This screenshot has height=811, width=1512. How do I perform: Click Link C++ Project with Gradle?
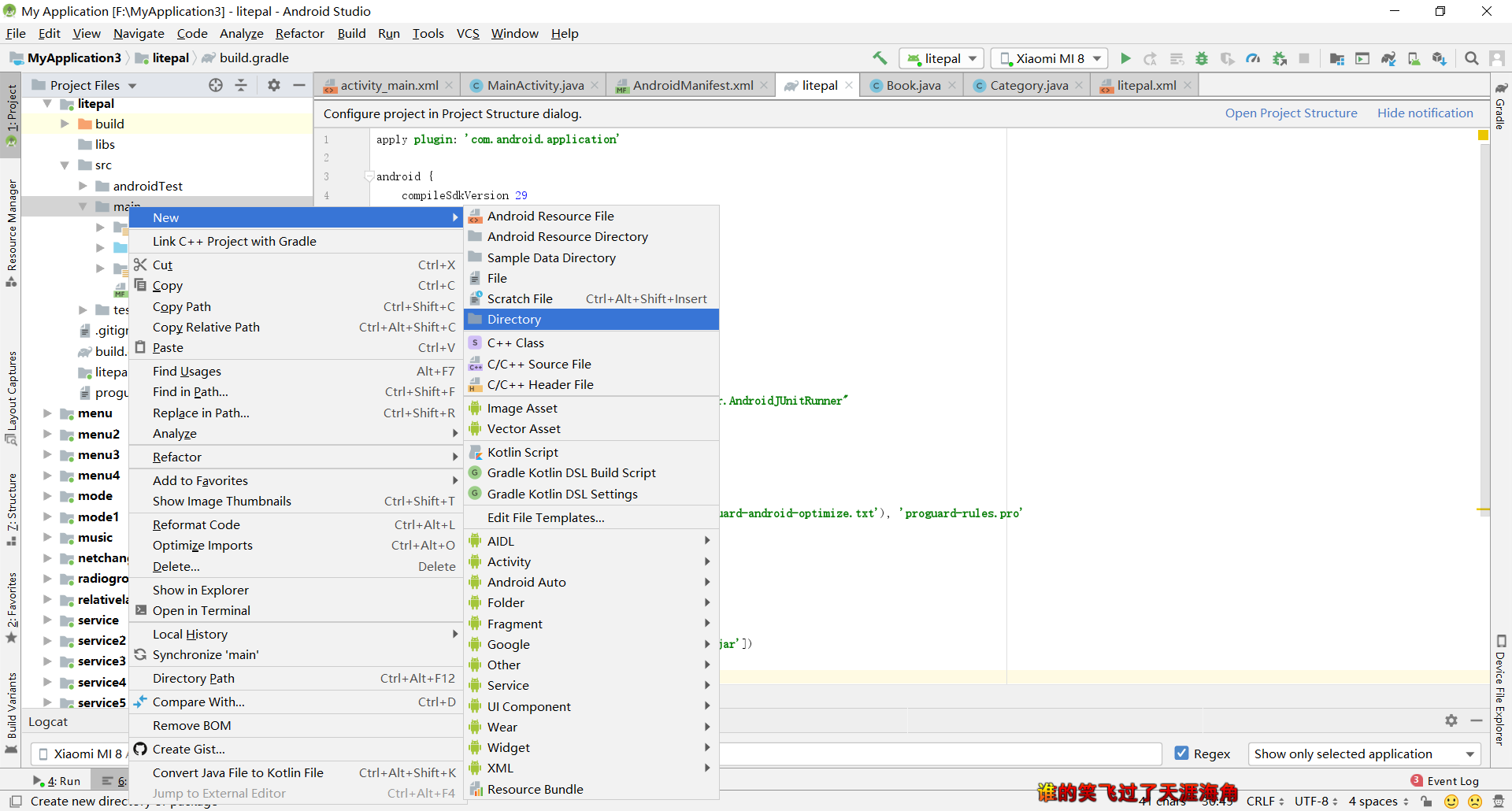tap(296, 241)
